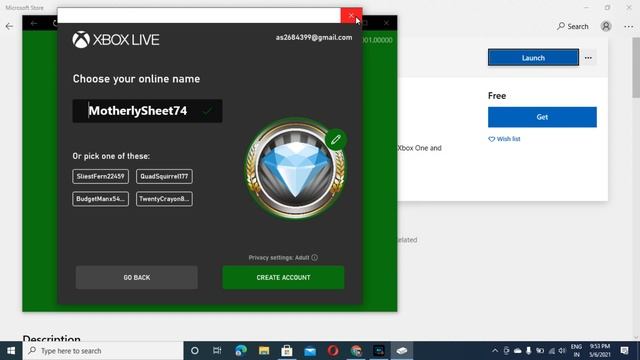The image size is (640, 360).
Task: Open Mail app from the taskbar
Action: pyautogui.click(x=310, y=351)
